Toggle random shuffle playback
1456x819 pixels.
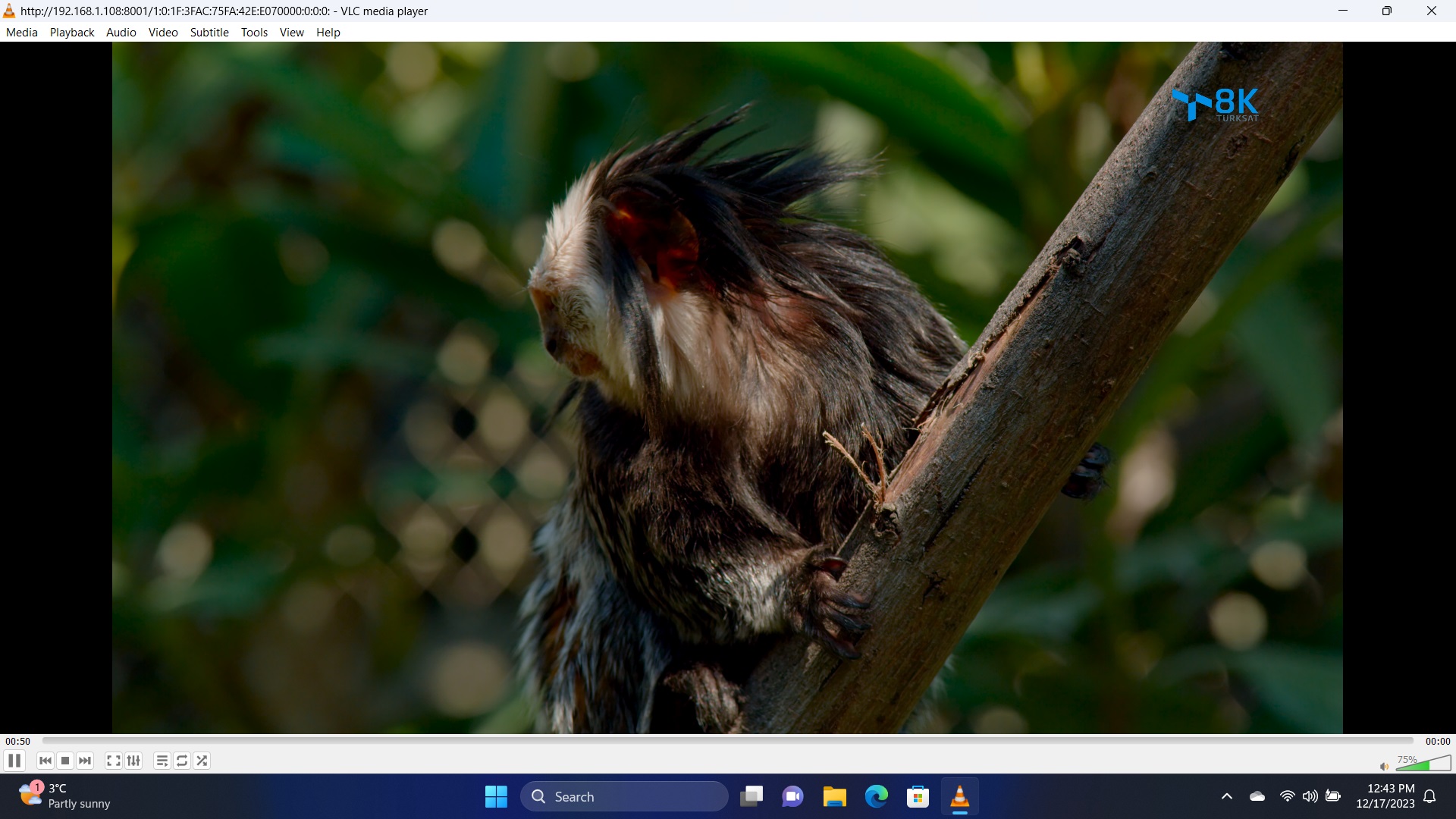pyautogui.click(x=202, y=761)
